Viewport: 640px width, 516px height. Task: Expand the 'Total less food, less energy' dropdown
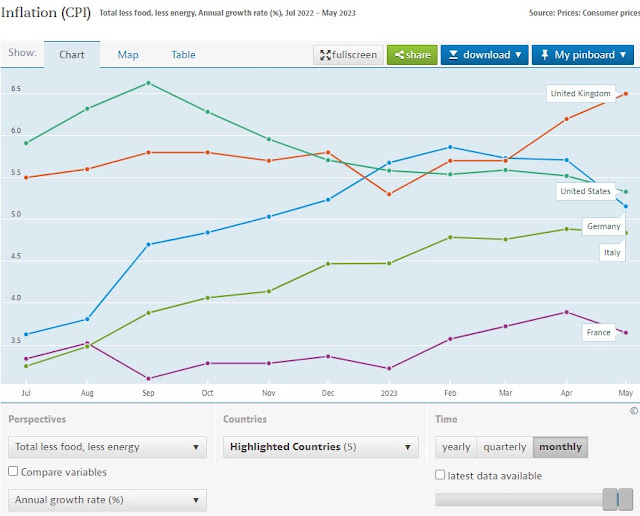[107, 447]
